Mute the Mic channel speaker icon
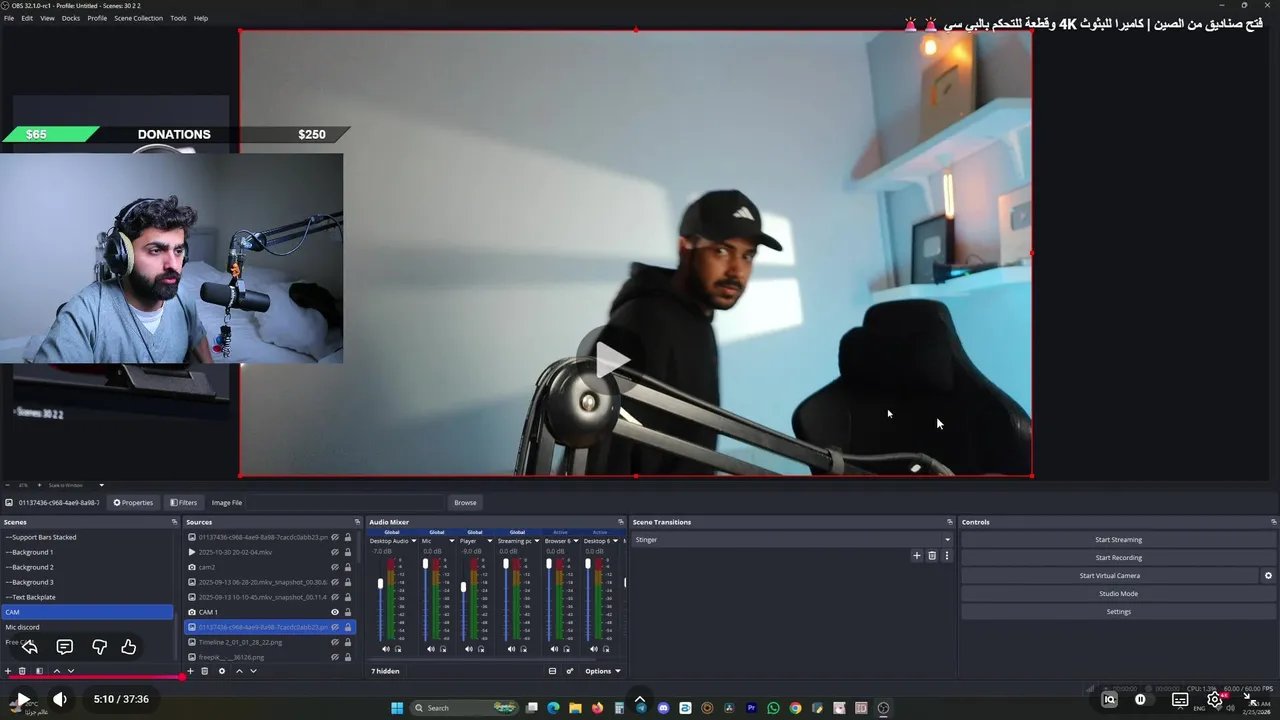Screen dimensions: 1280x720 point(431,649)
